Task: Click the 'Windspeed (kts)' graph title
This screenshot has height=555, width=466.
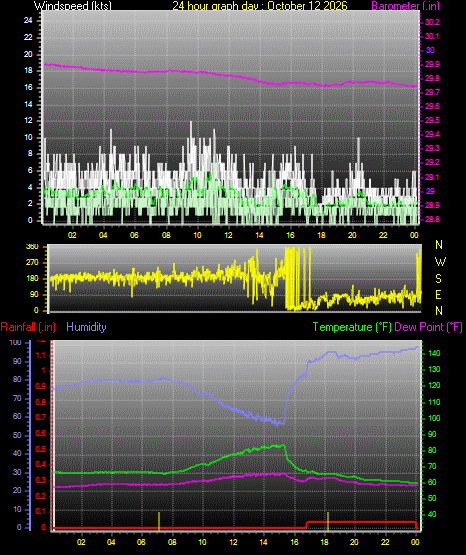Action: point(73,5)
